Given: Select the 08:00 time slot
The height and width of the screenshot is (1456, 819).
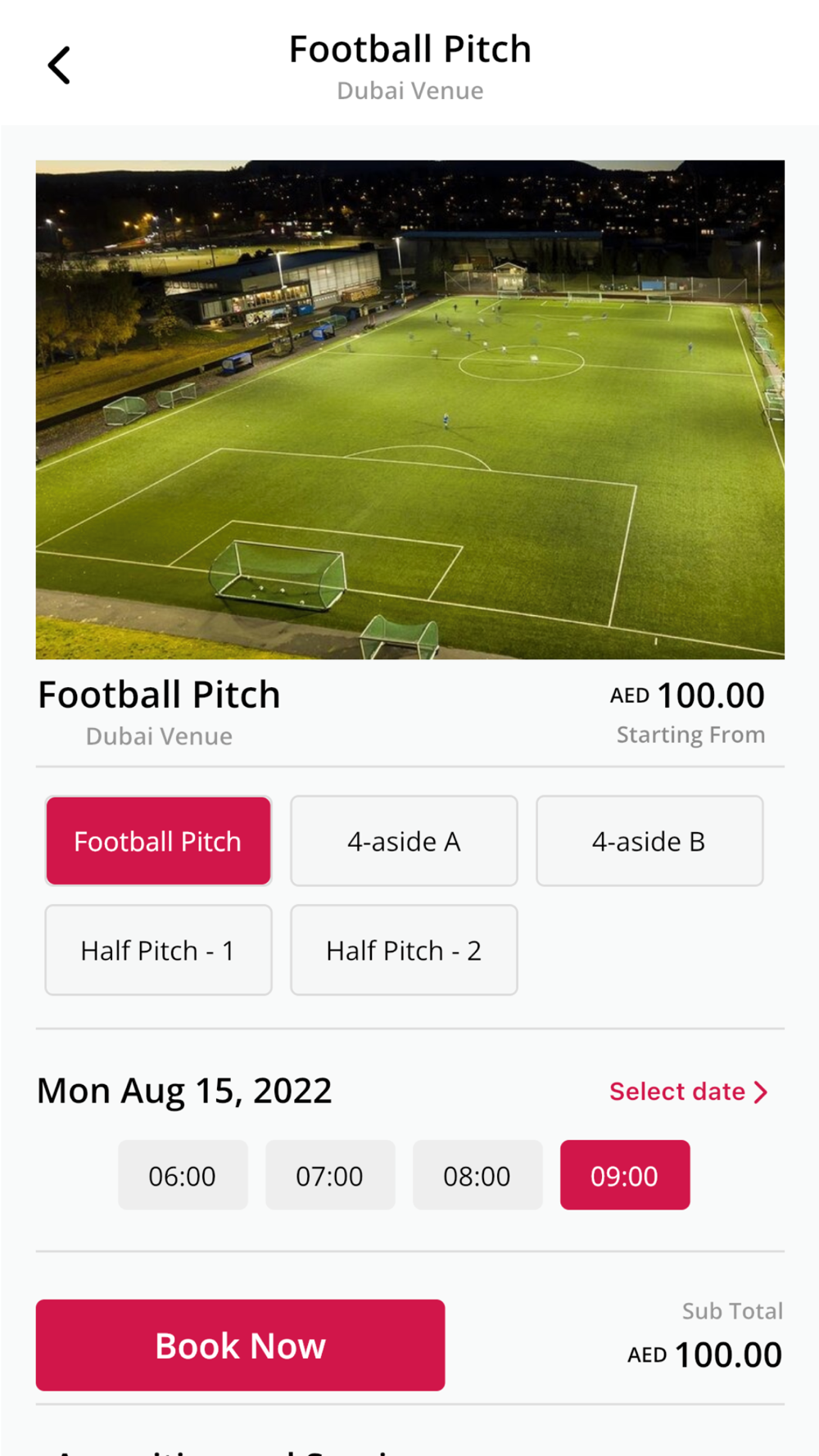Looking at the screenshot, I should tap(477, 1175).
